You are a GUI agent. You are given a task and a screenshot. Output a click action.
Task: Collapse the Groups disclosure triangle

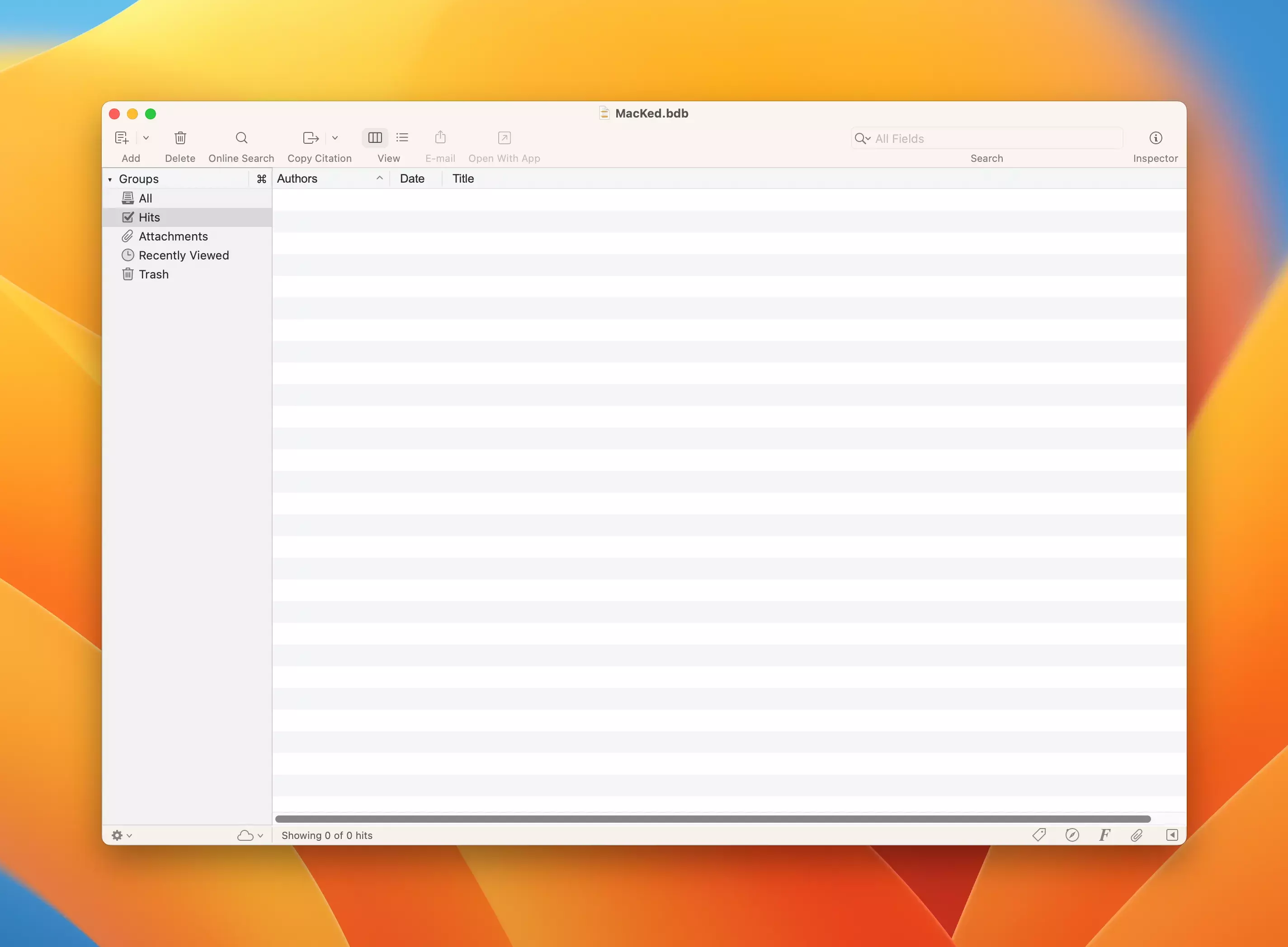click(x=110, y=179)
